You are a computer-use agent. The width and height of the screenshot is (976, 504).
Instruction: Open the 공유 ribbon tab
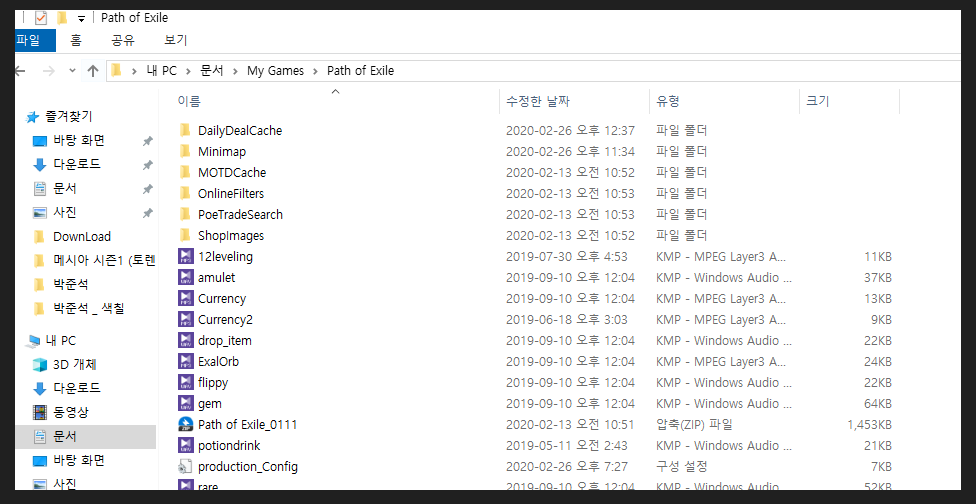(x=123, y=40)
